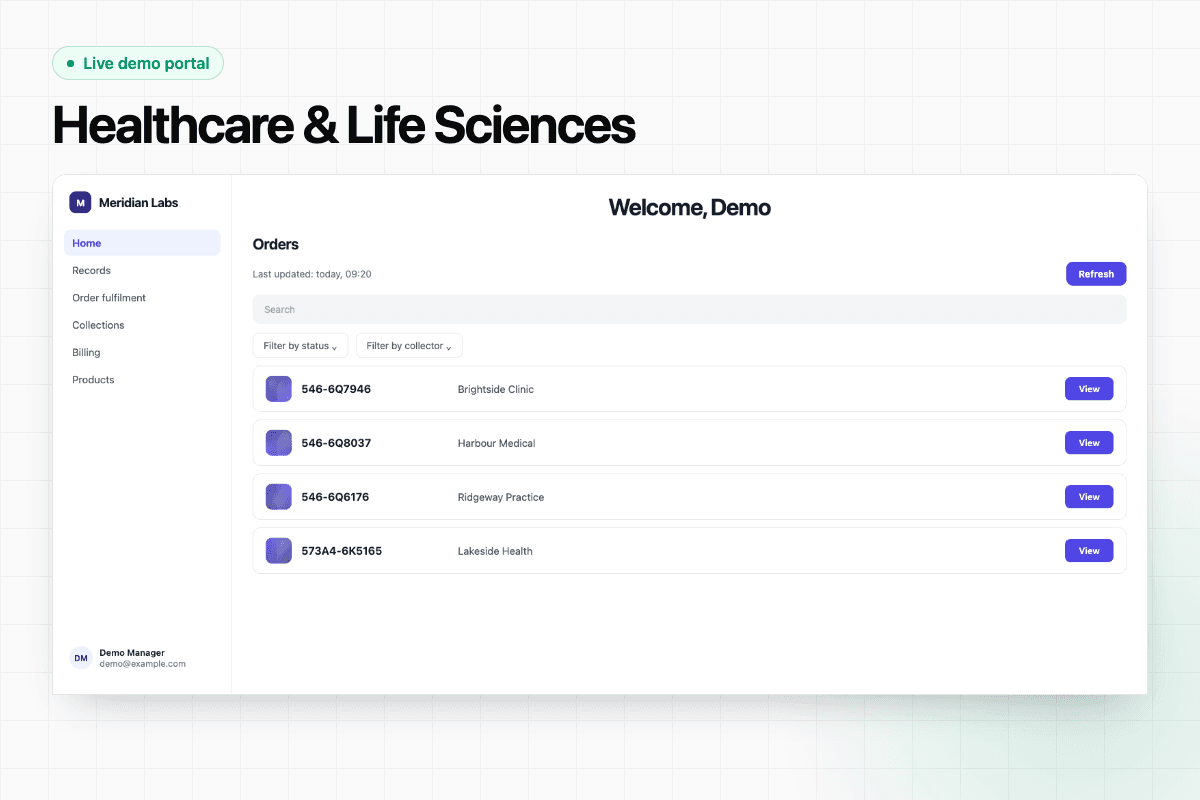This screenshot has height=800, width=1200.
Task: Click the order icon for 546-6Q8037
Action: pos(279,443)
